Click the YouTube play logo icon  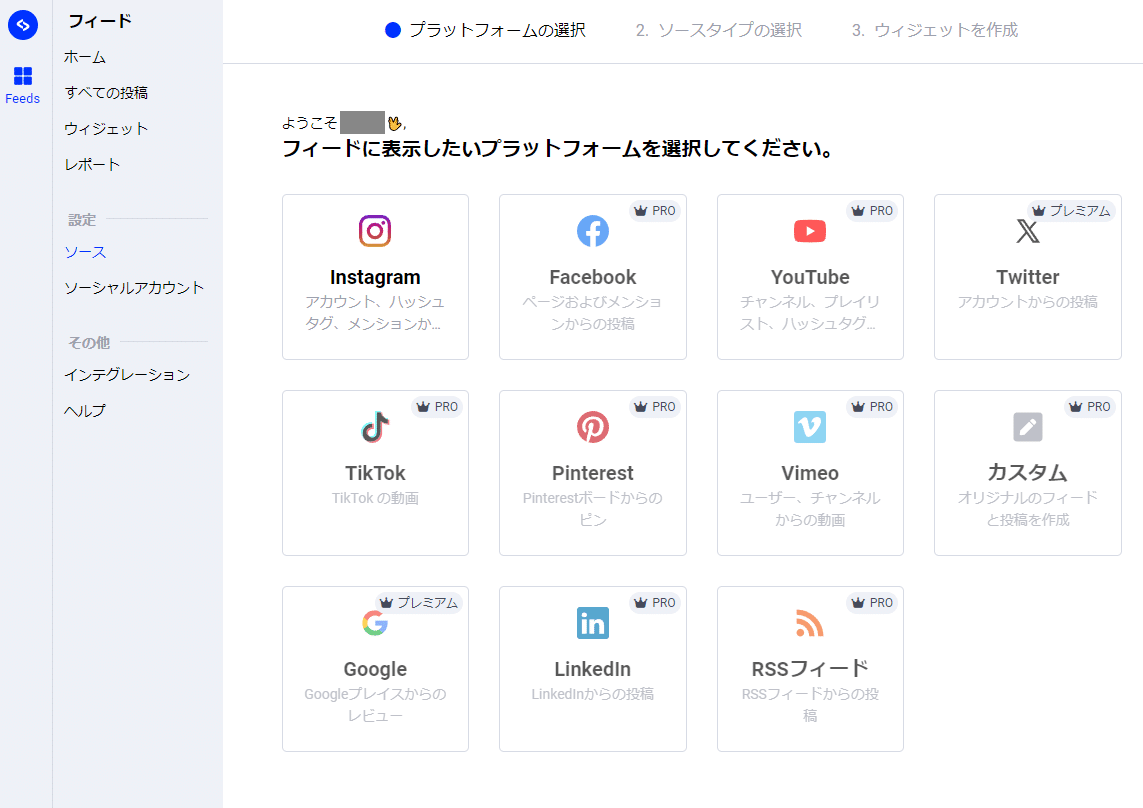(x=810, y=231)
